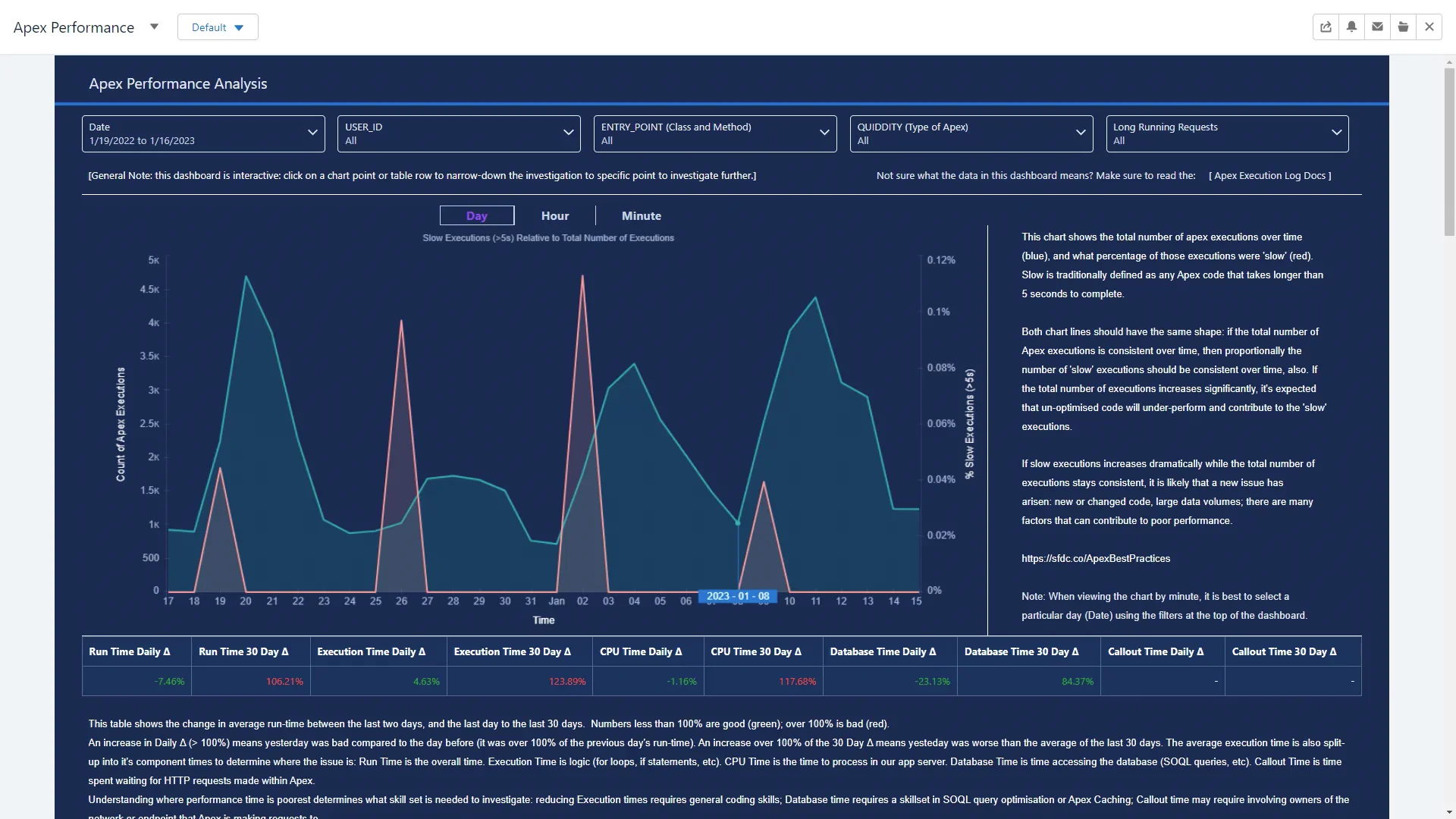This screenshot has height=819, width=1456.
Task: Click the Run Time 30 Day Δ value 106.21%
Action: pos(284,681)
